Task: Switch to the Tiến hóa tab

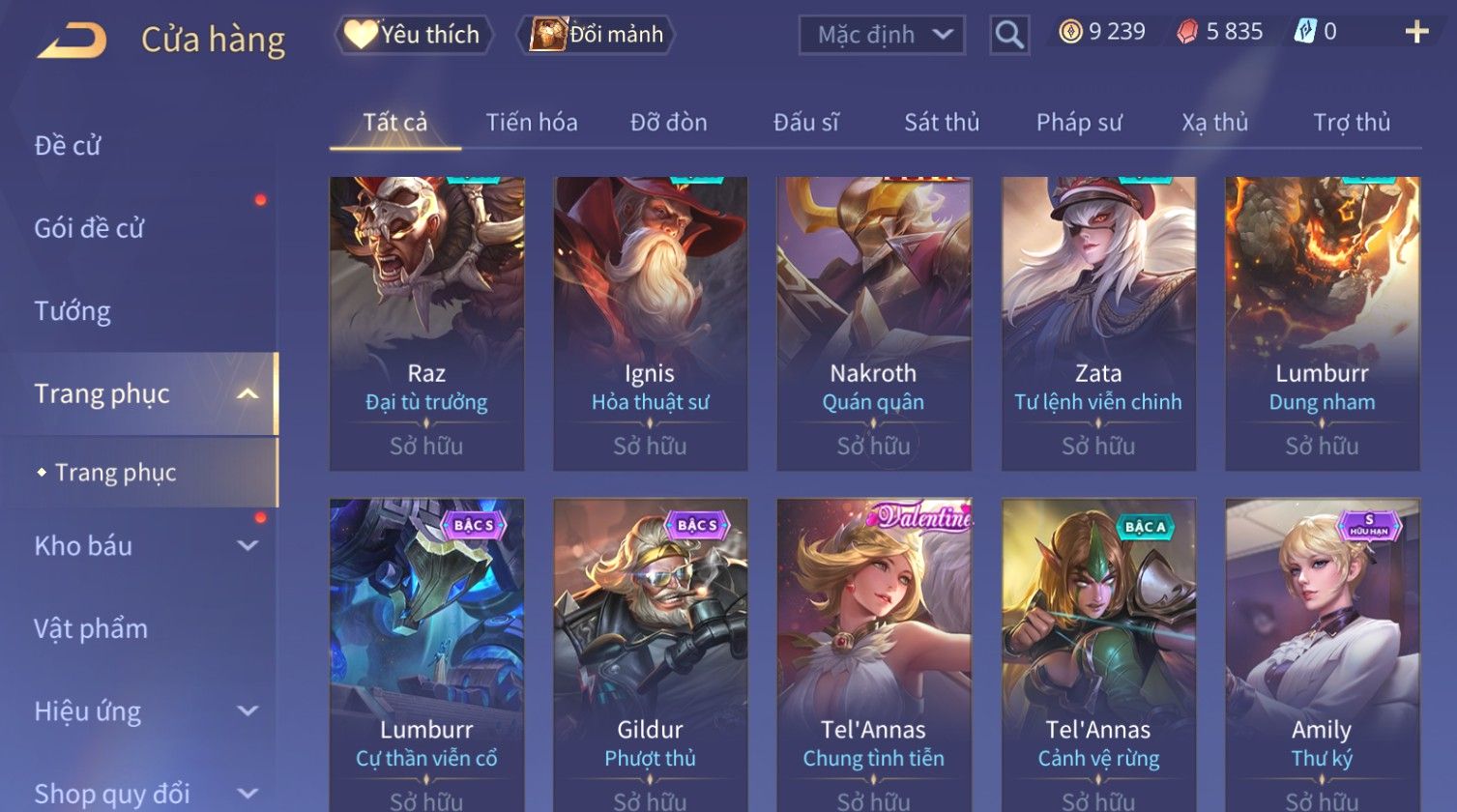Action: pyautogui.click(x=532, y=123)
